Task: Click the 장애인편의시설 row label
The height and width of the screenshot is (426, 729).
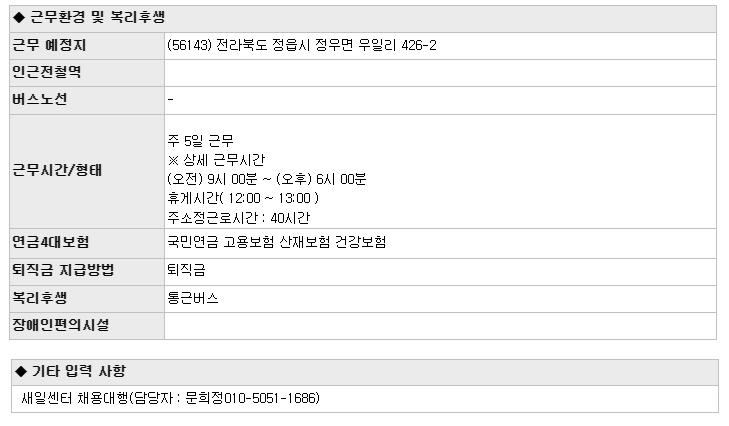Action: (x=60, y=325)
